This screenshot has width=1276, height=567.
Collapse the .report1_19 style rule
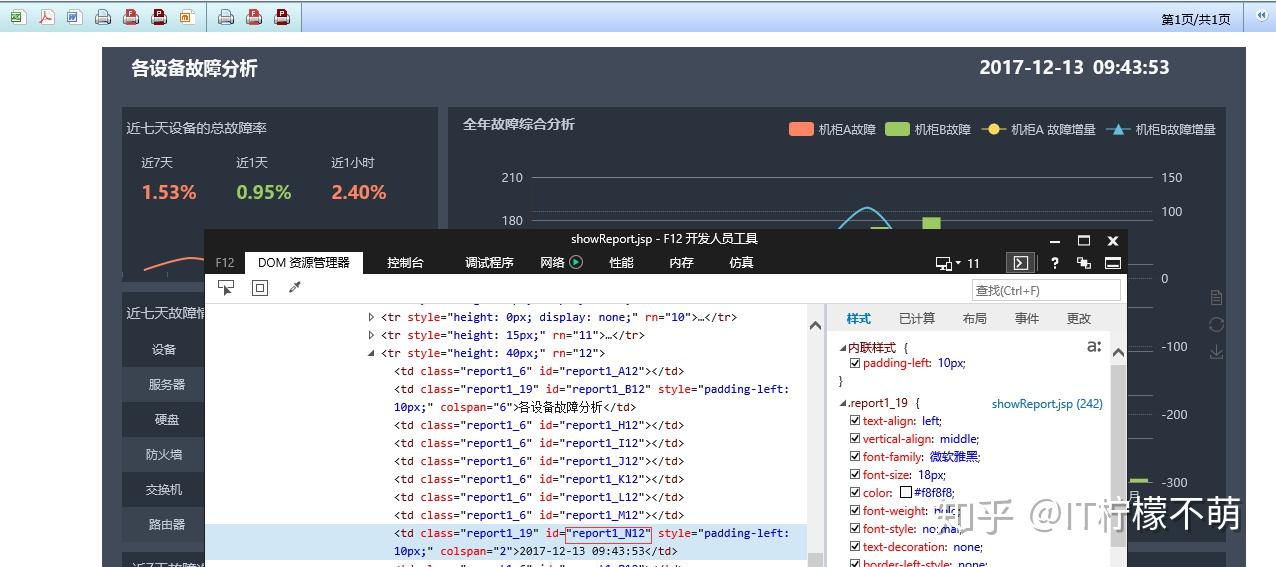coord(842,404)
